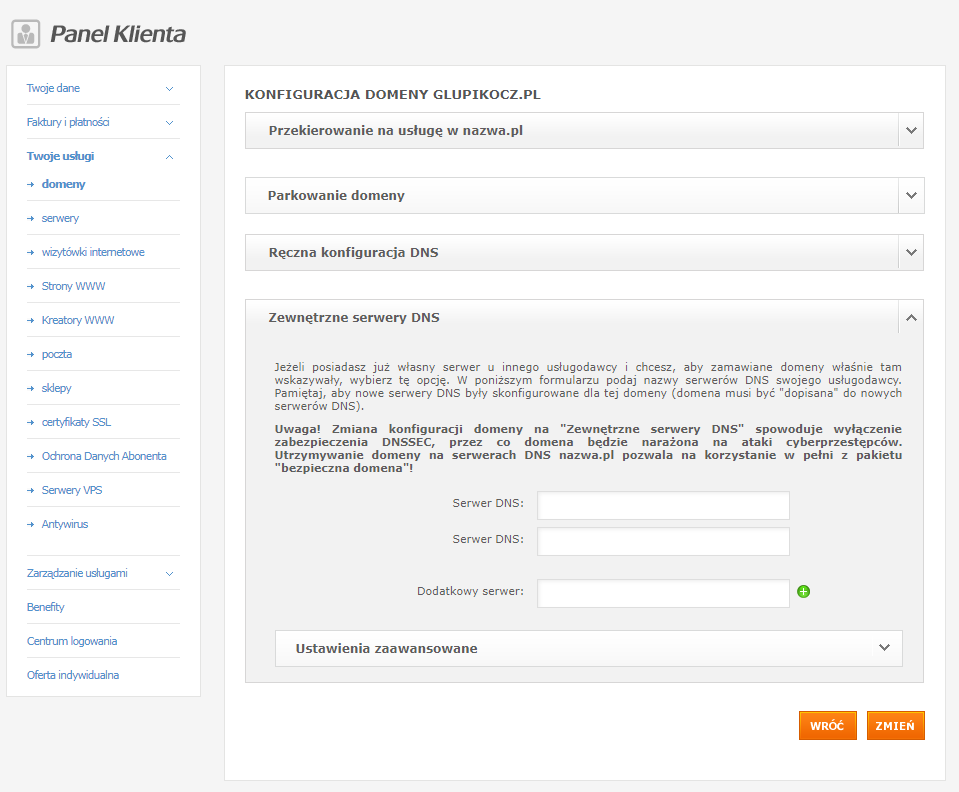This screenshot has height=792, width=959.
Task: Expand Faktury i płatności sidebar menu
Action: (x=169, y=123)
